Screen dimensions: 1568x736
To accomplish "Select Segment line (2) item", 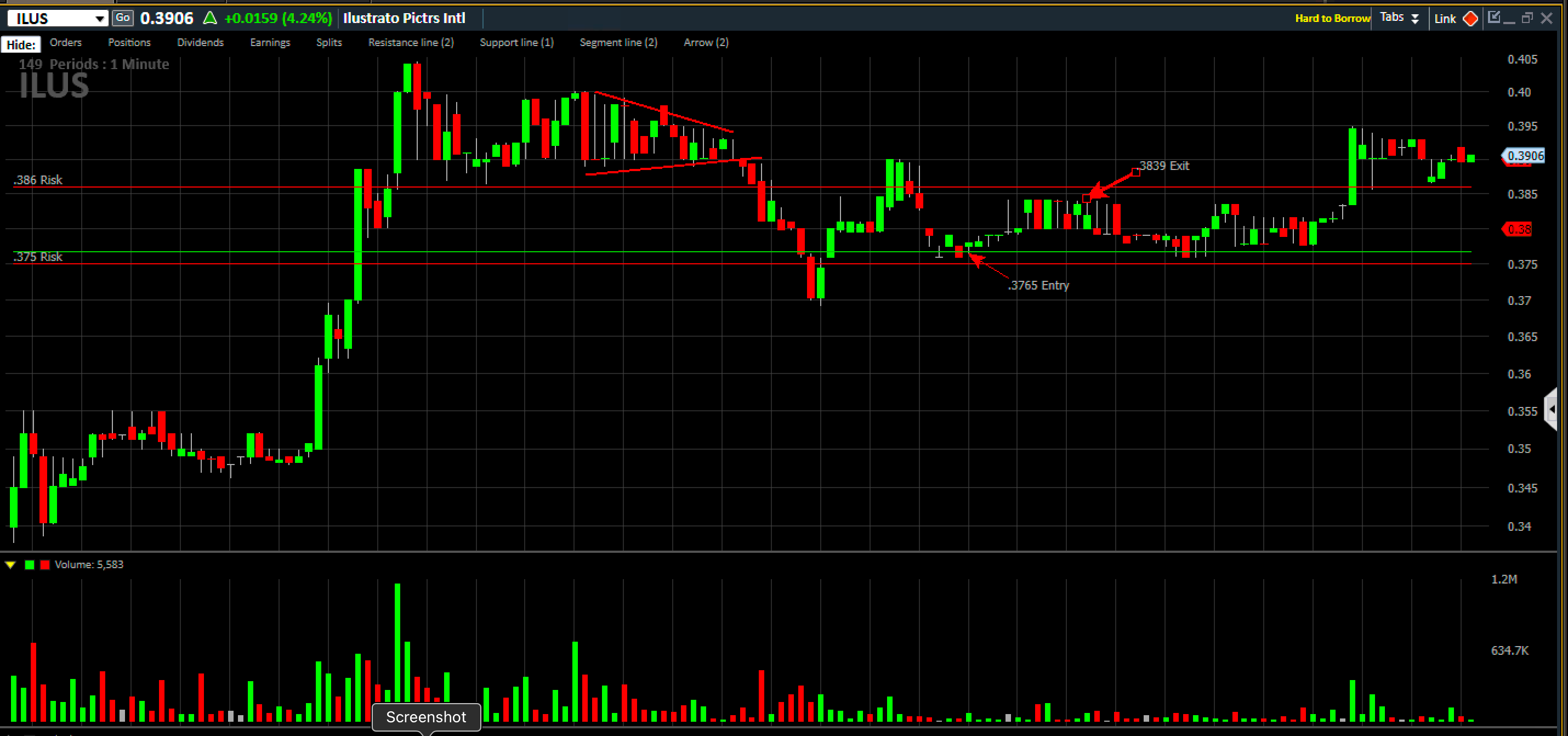I will click(618, 43).
